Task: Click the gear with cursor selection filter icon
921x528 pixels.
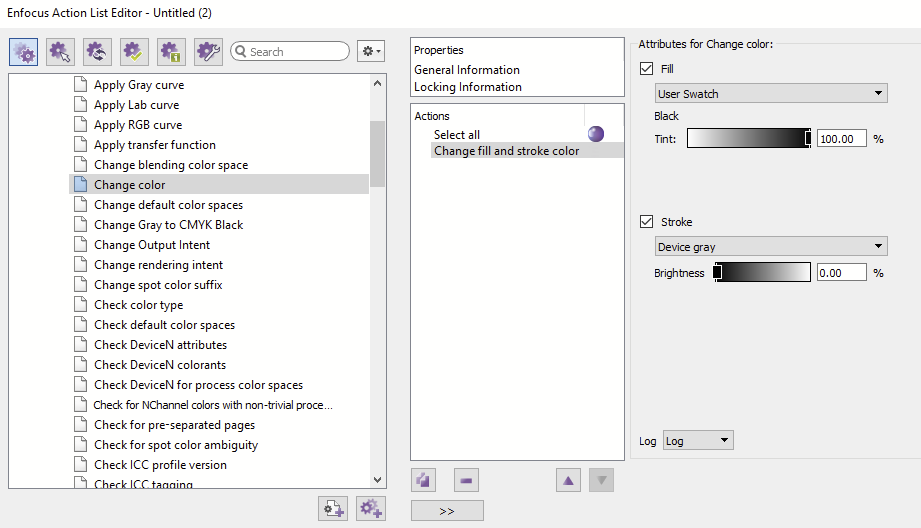Action: [60, 52]
